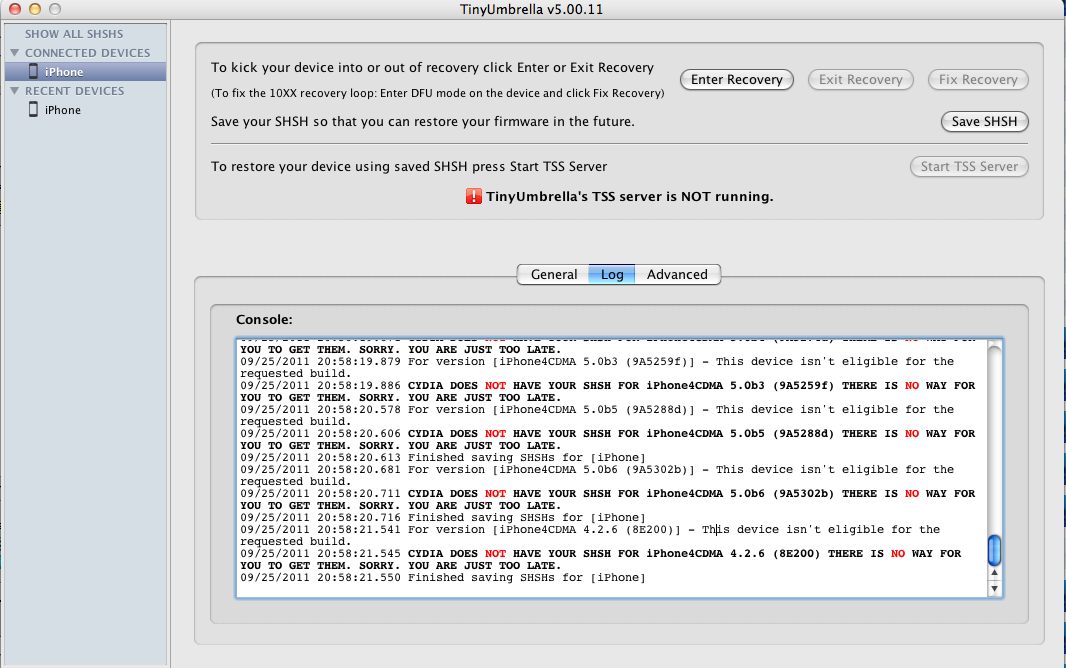The width and height of the screenshot is (1066, 668).
Task: Click the console scroll up arrow
Action: (x=994, y=574)
